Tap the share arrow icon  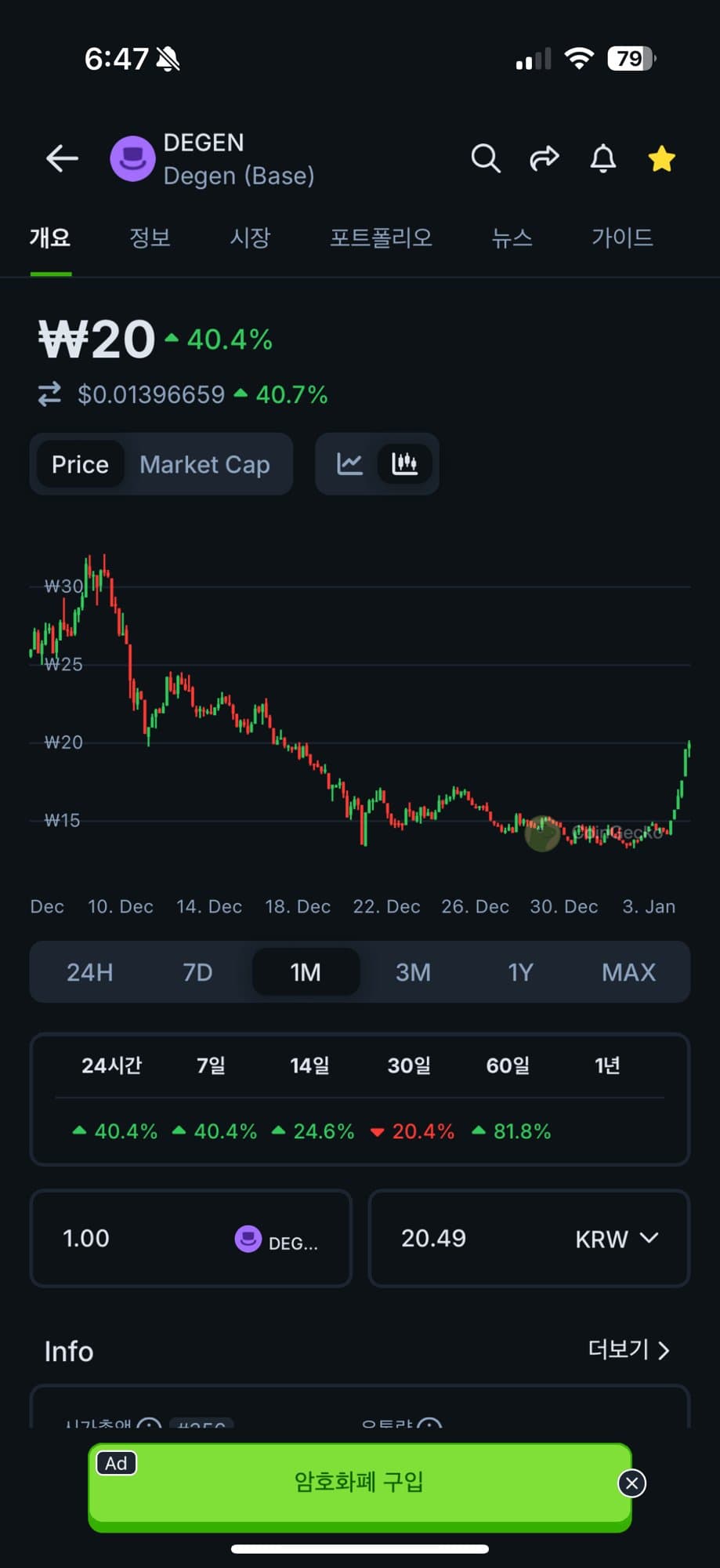pos(544,159)
